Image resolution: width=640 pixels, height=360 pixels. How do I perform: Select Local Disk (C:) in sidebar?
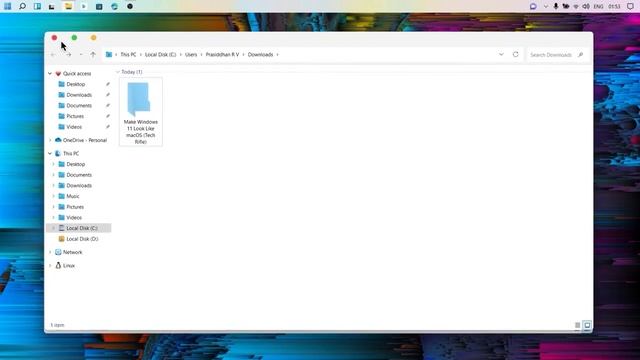[x=78, y=228]
